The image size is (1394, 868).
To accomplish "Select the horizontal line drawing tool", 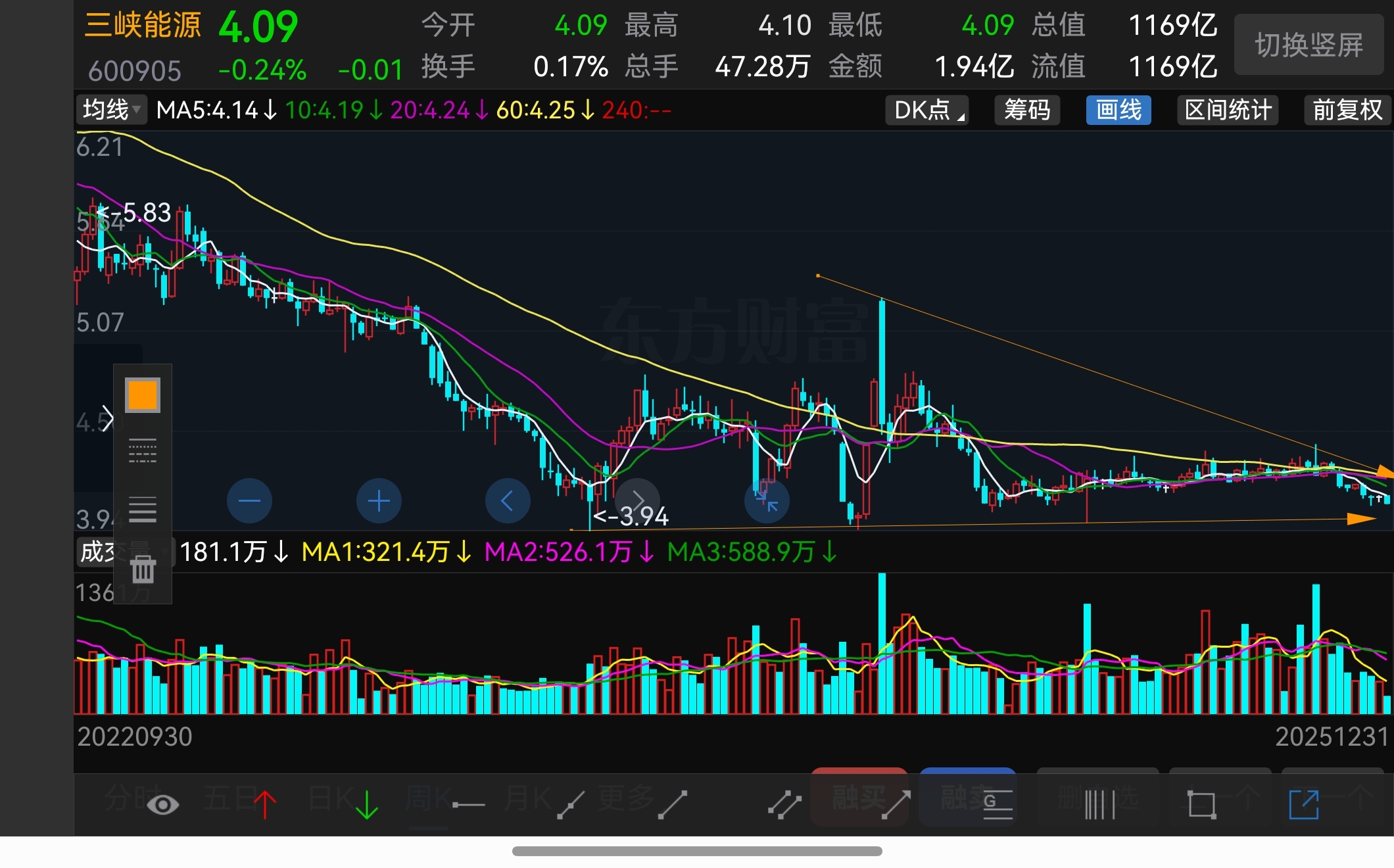I will (468, 805).
